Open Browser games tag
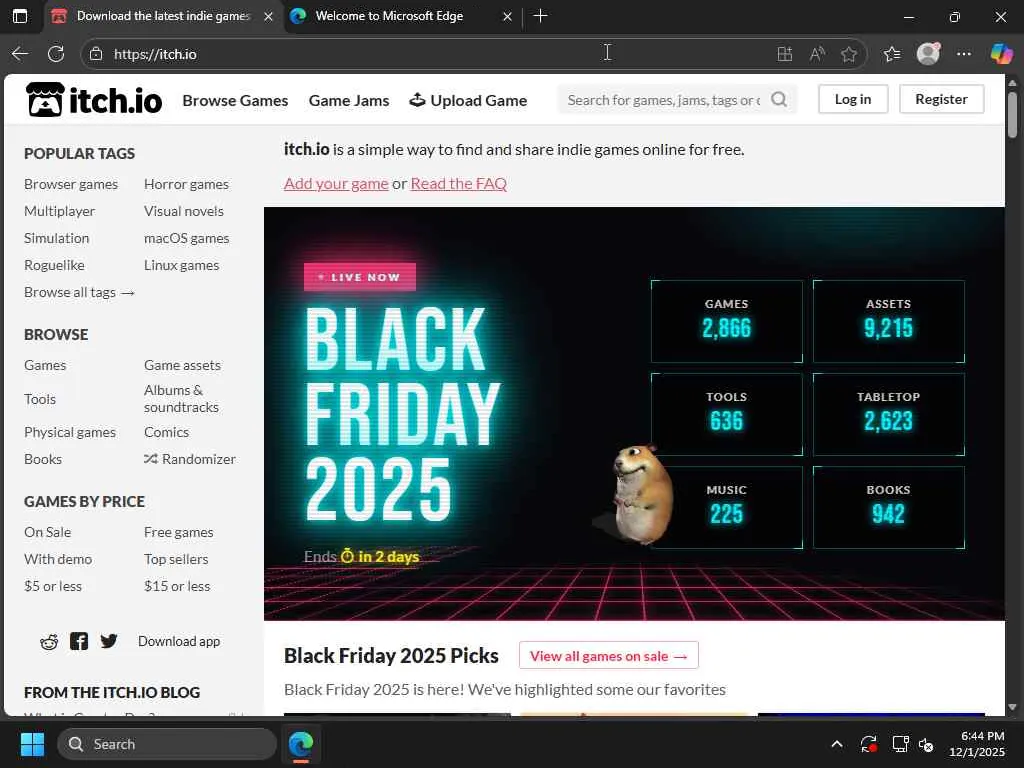 tap(71, 184)
